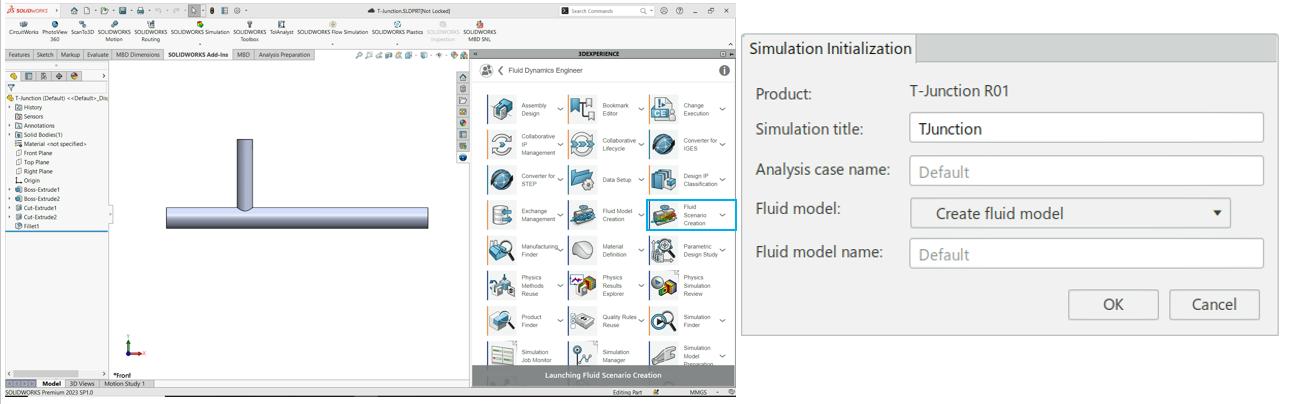Image resolution: width=1291 pixels, height=404 pixels.
Task: Select Material <not specified> in the tree
Action: click(50, 143)
